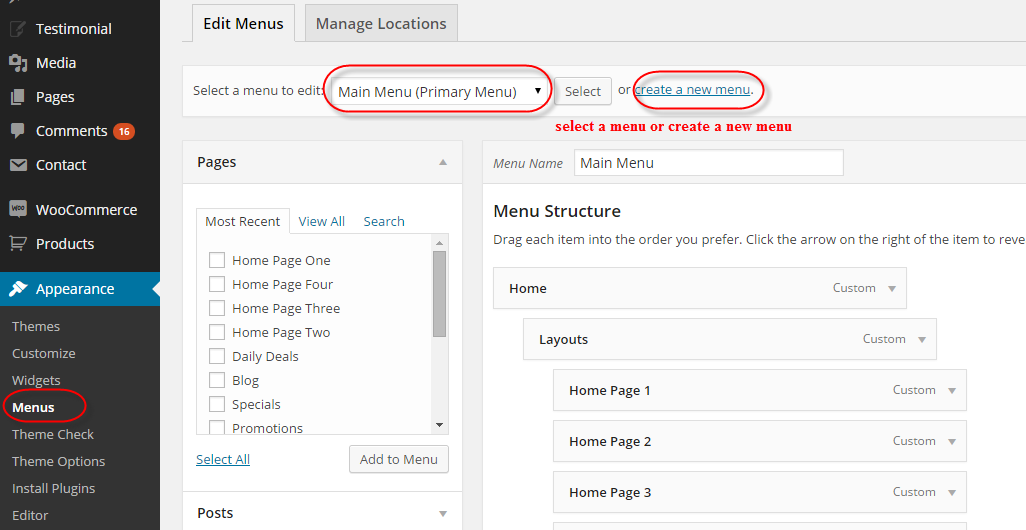Select the Promotions page checkbox

click(217, 428)
